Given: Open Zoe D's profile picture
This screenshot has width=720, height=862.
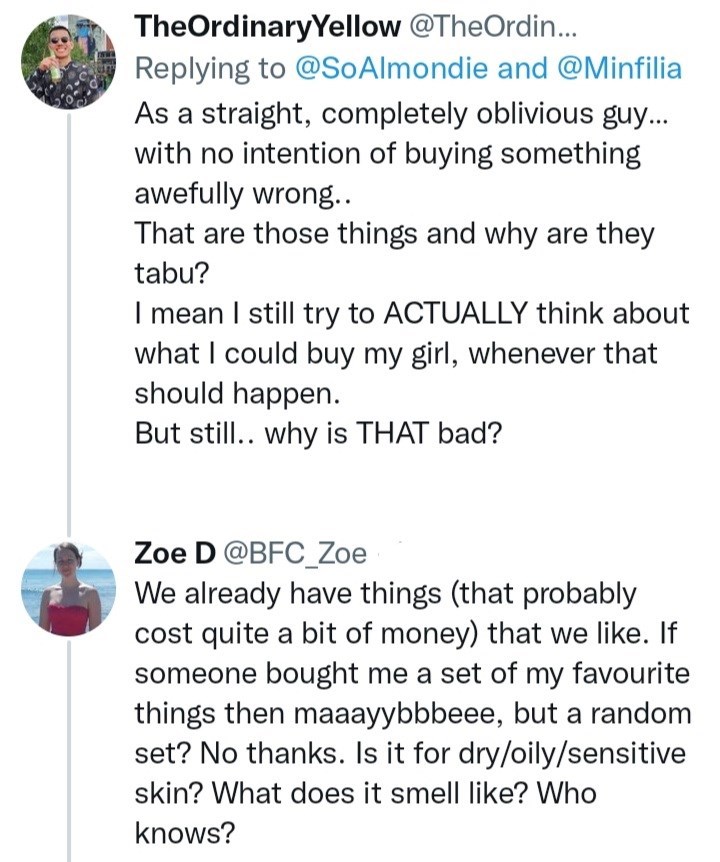Looking at the screenshot, I should coord(69,589).
